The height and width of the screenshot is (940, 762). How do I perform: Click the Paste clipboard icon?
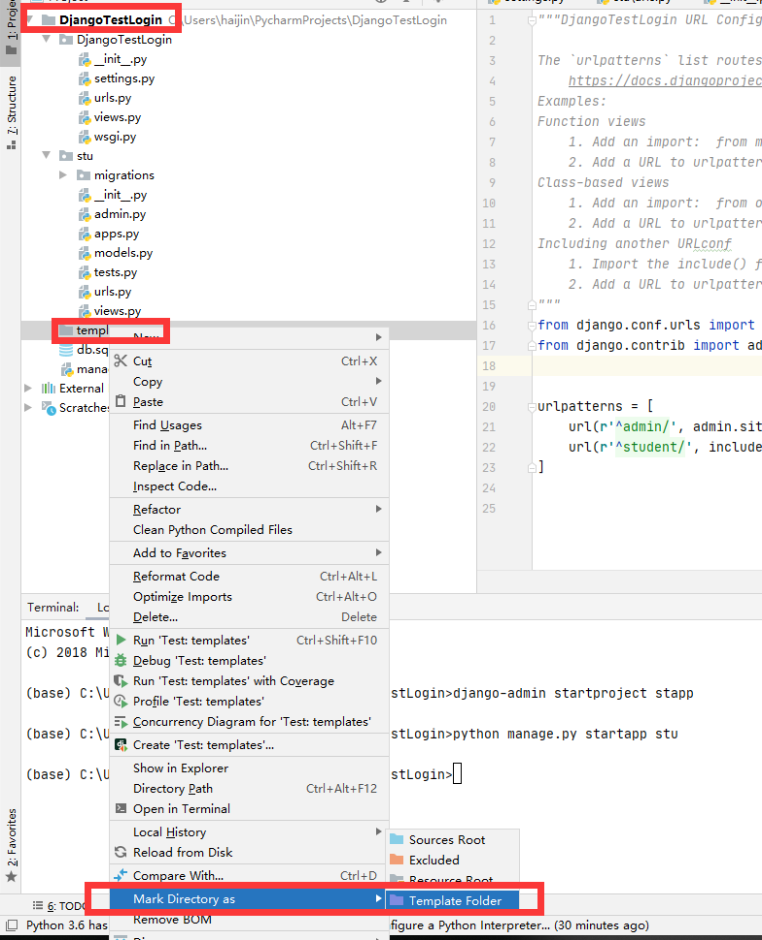[x=121, y=401]
